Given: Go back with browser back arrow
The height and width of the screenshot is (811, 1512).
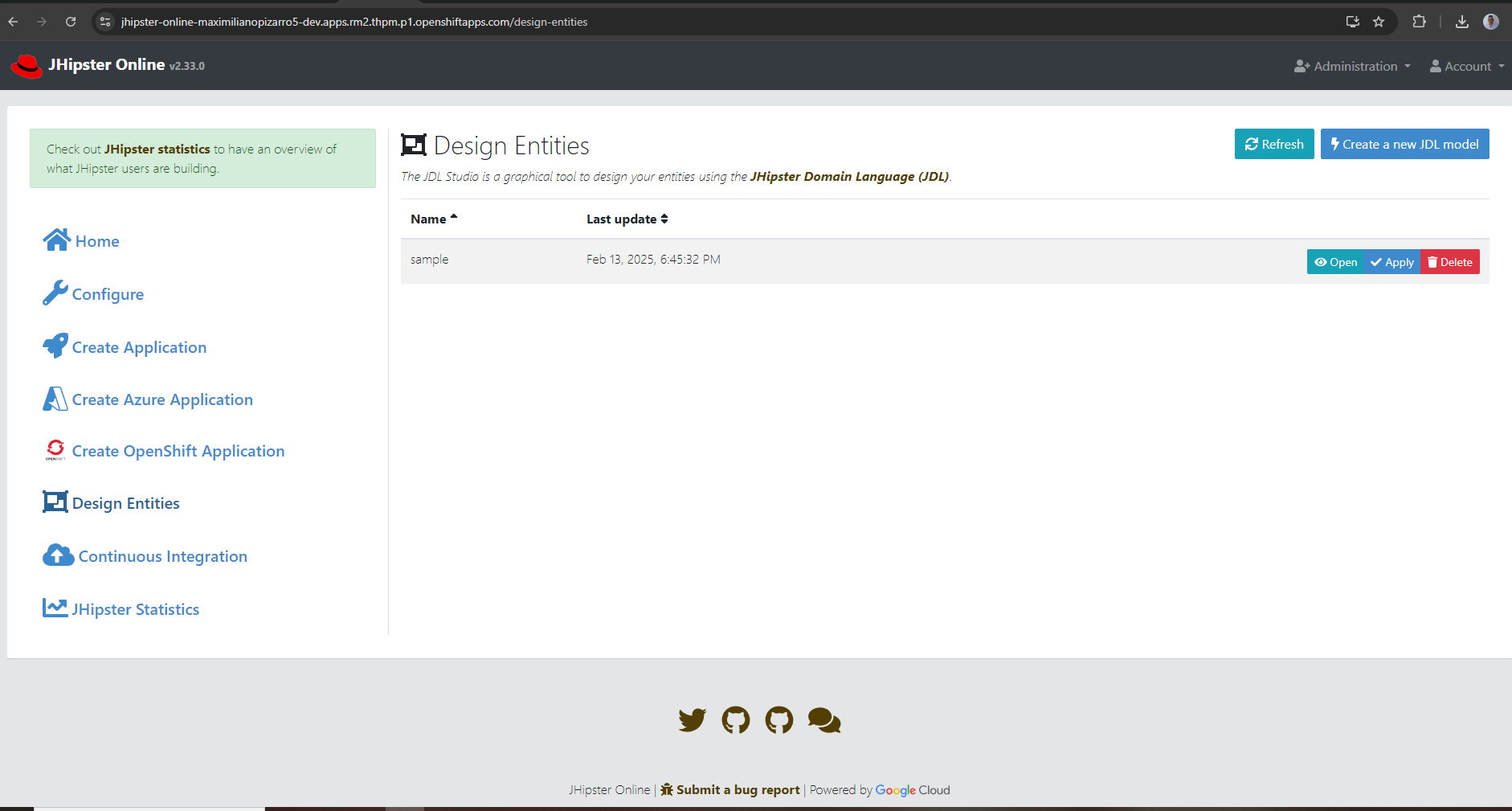Looking at the screenshot, I should point(13,22).
